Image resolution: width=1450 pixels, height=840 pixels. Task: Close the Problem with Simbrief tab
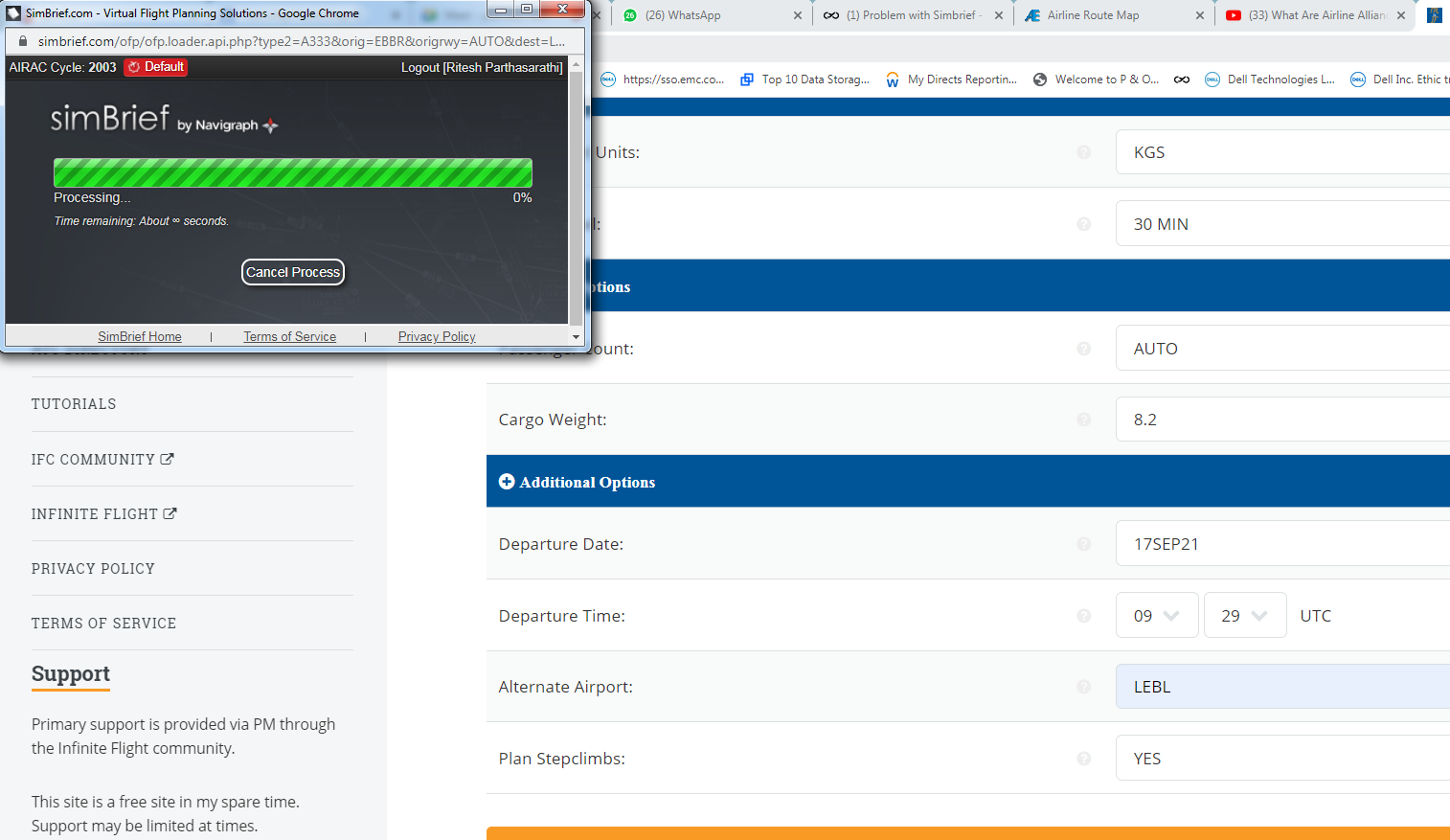coord(999,15)
